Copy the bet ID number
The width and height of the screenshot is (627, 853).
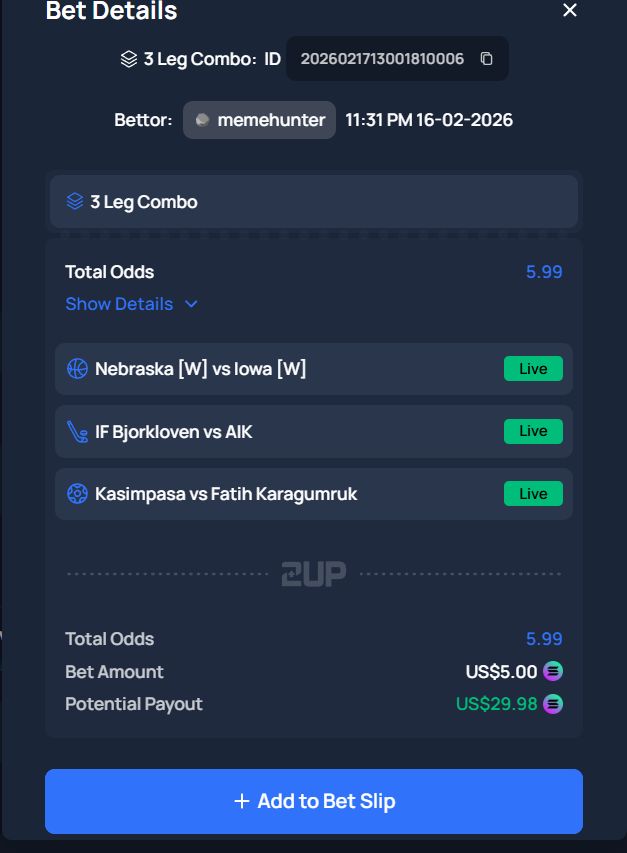click(x=487, y=59)
